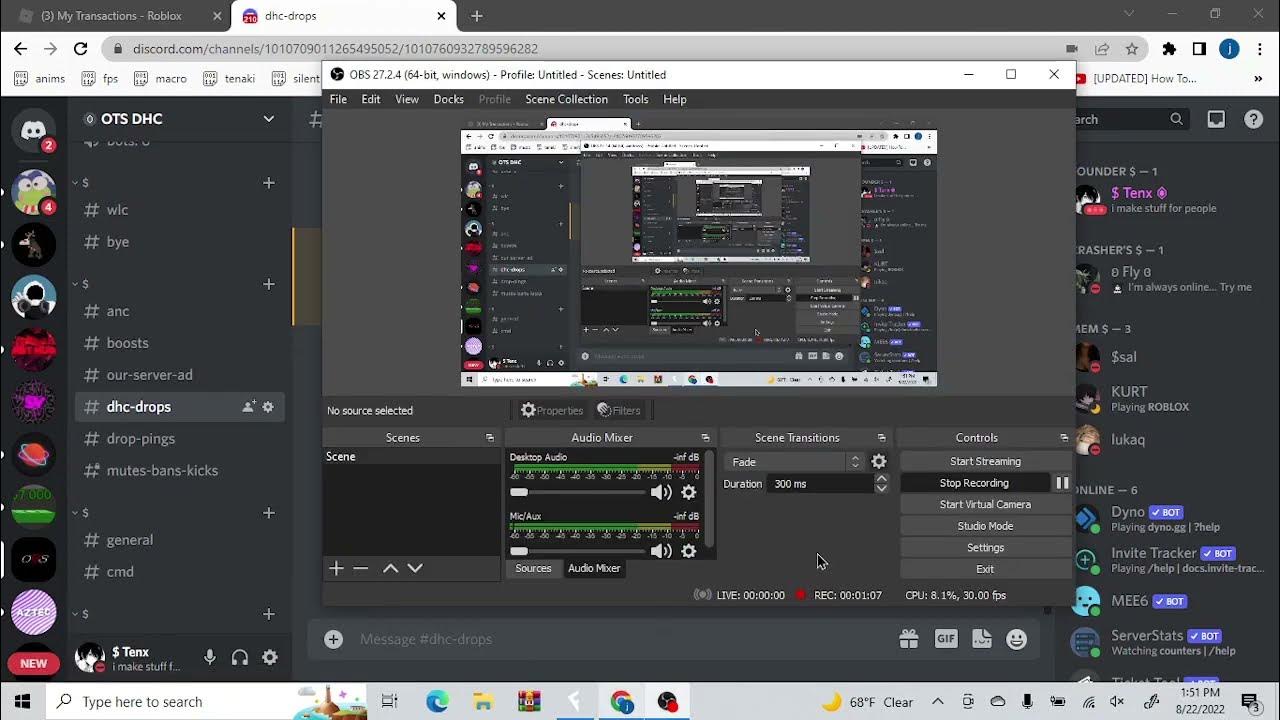1280x720 pixels.
Task: Open the sticker picker in Discord
Action: pyautogui.click(x=981, y=639)
